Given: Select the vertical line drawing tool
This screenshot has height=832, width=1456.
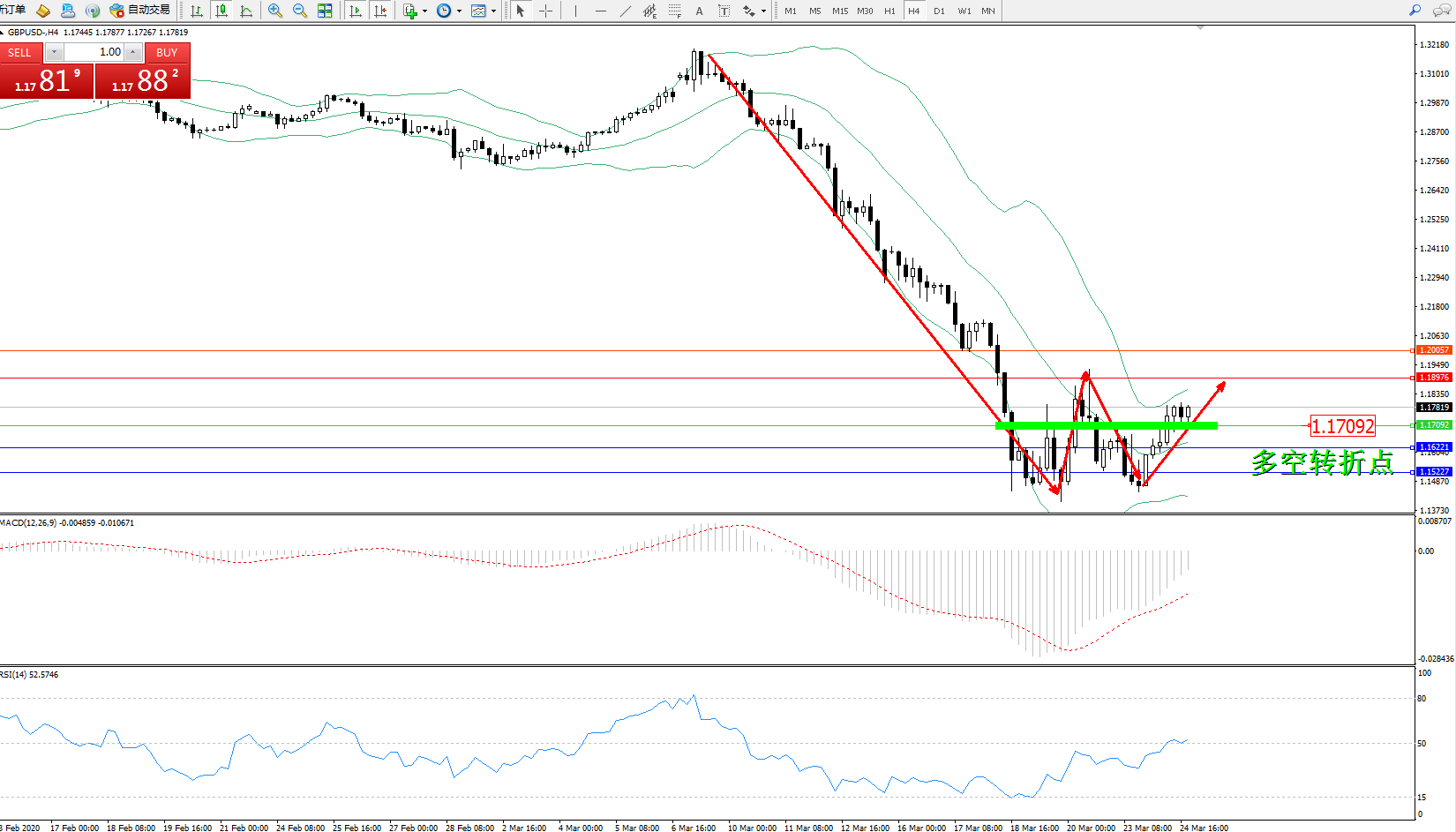Looking at the screenshot, I should pos(575,11).
